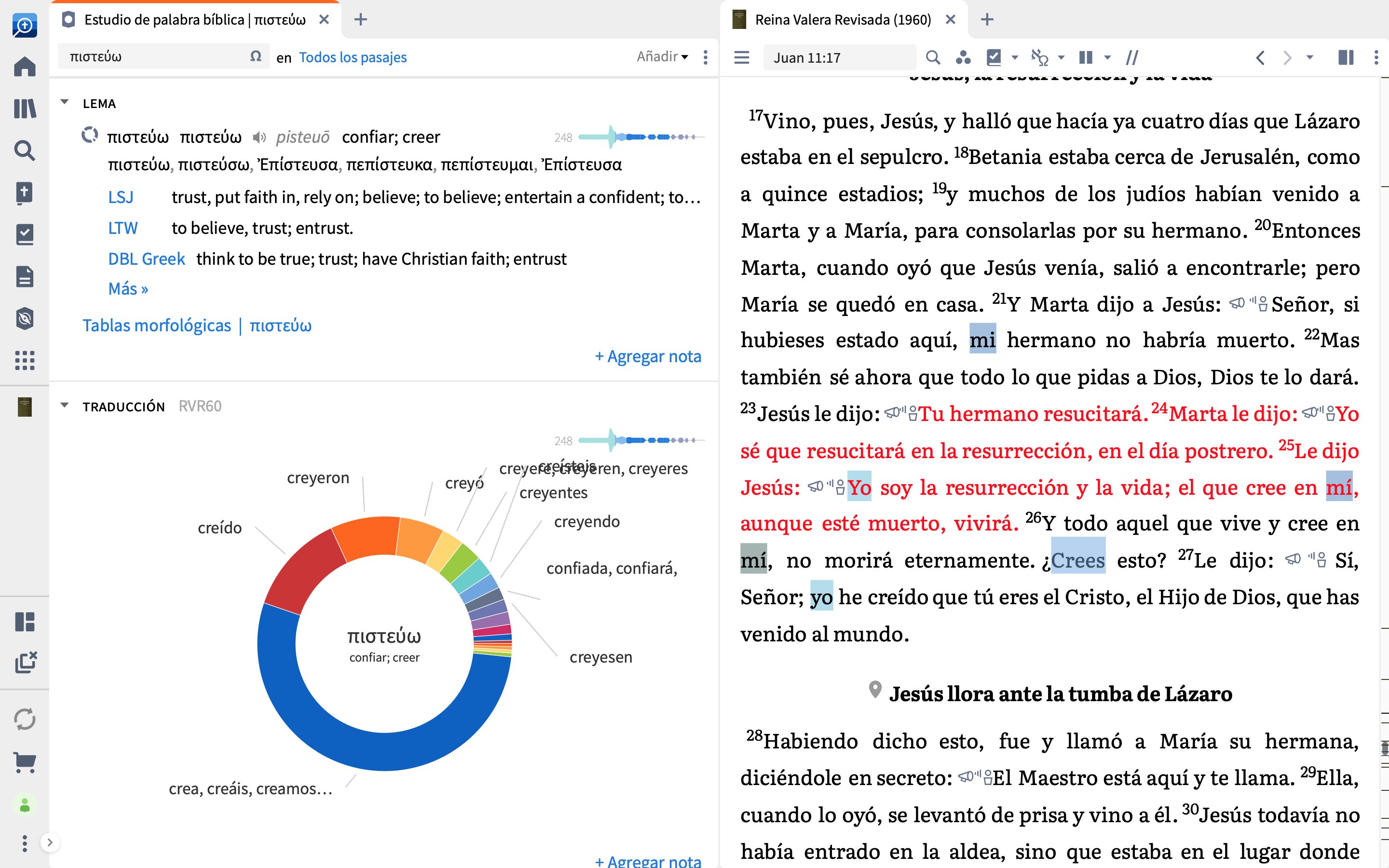Open the Bible contents hamburger menu
Image resolution: width=1389 pixels, height=868 pixels.
coord(742,57)
